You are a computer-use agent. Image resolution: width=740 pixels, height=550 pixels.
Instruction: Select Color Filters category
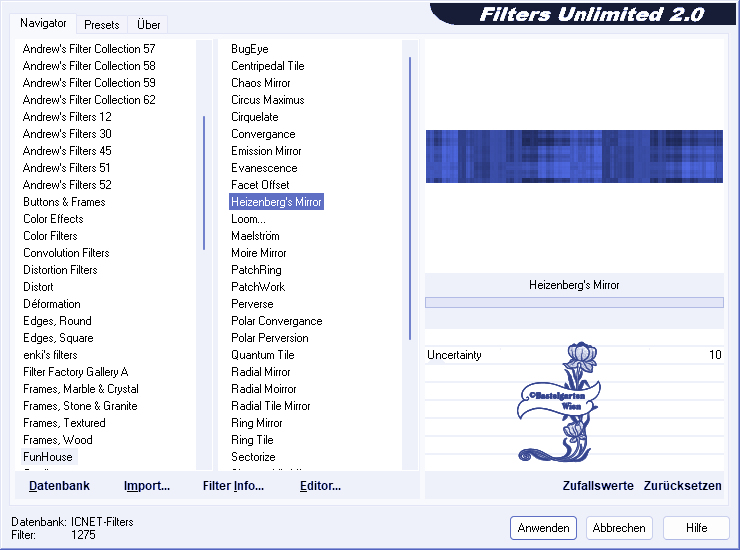click(x=50, y=236)
